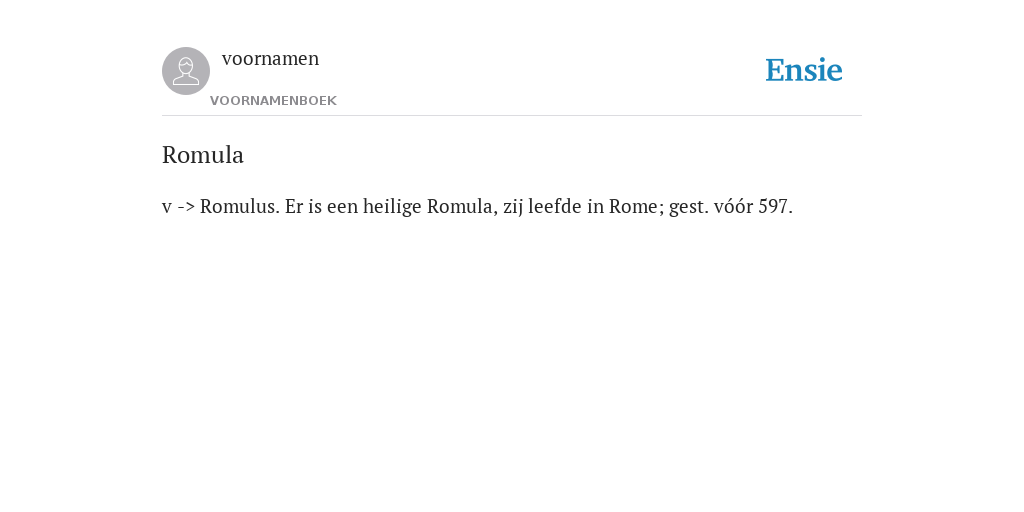
Task: Click the word zij in the sentence
Action: [513, 207]
